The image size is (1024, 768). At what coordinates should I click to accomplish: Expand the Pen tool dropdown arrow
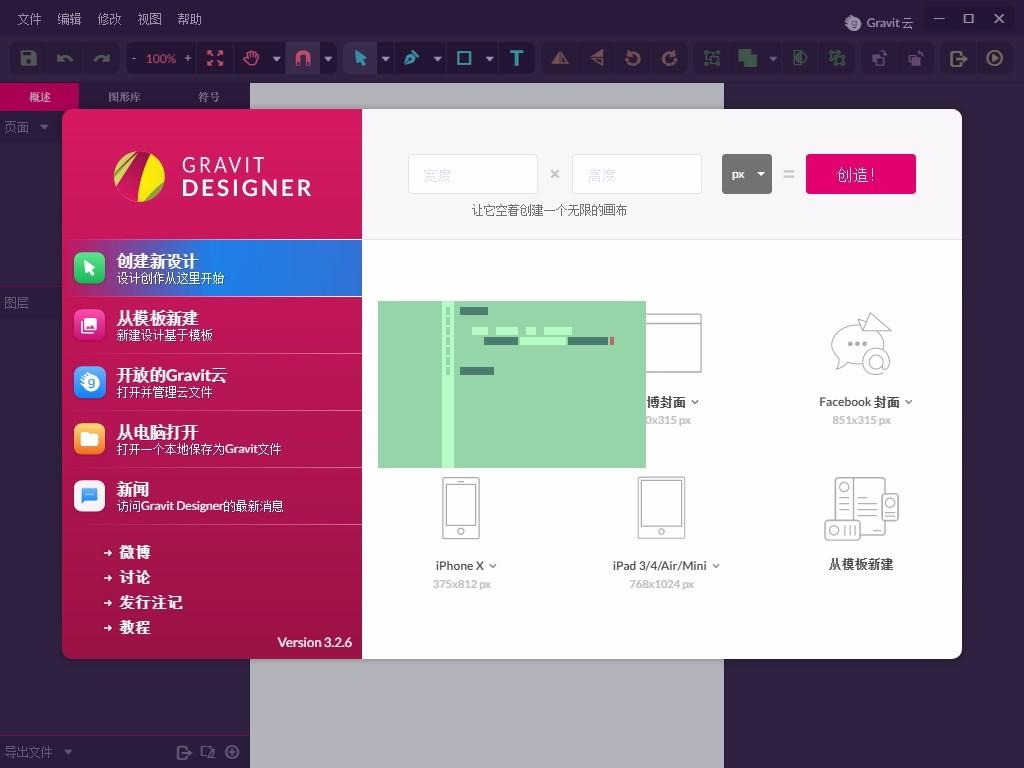(x=438, y=59)
